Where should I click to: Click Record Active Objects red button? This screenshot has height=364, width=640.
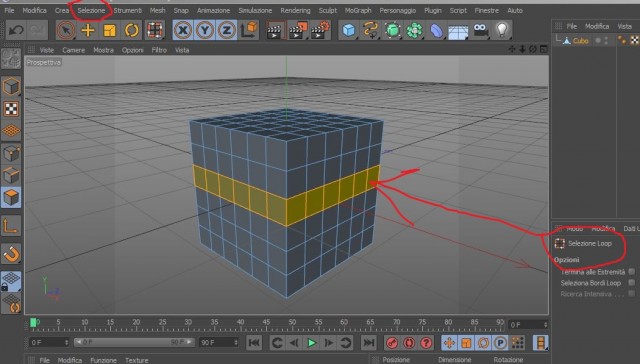pyautogui.click(x=392, y=342)
